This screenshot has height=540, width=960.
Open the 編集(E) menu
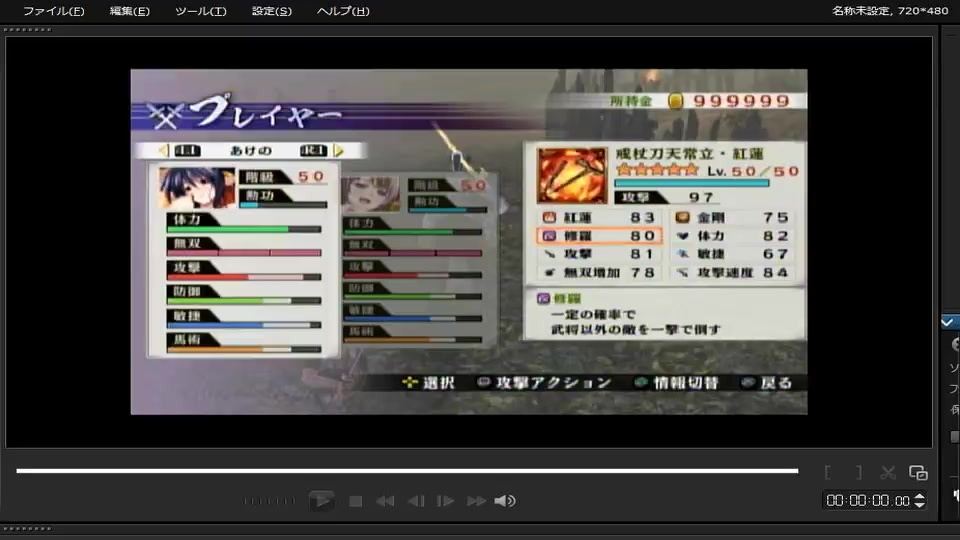pyautogui.click(x=129, y=11)
